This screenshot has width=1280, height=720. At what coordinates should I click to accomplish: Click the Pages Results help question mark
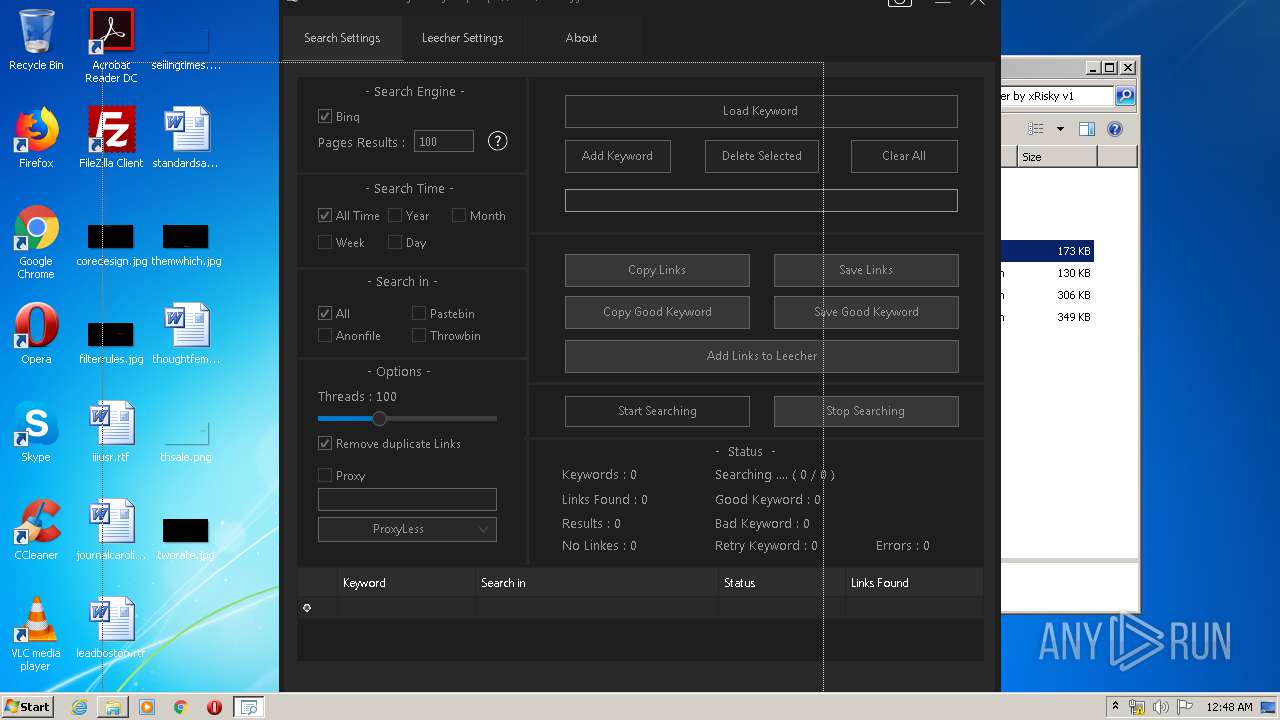497,141
